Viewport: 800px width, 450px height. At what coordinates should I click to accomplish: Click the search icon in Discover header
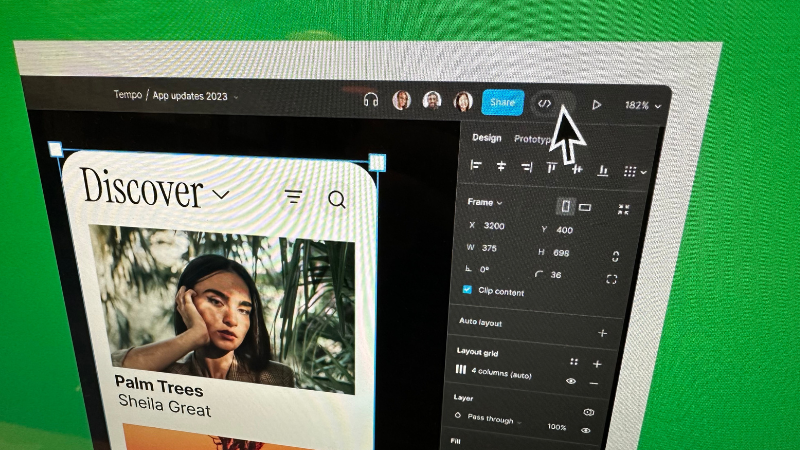tap(337, 199)
